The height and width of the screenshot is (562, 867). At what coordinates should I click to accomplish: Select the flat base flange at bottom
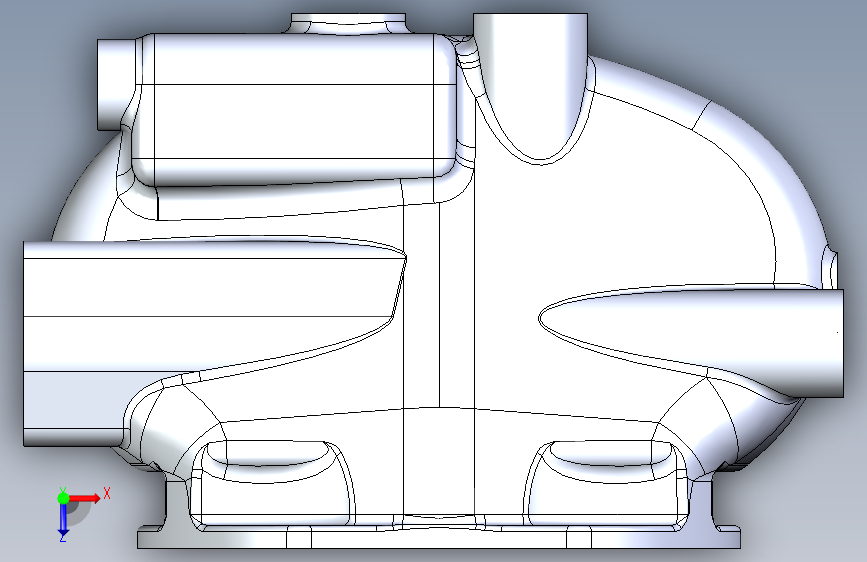click(x=438, y=538)
